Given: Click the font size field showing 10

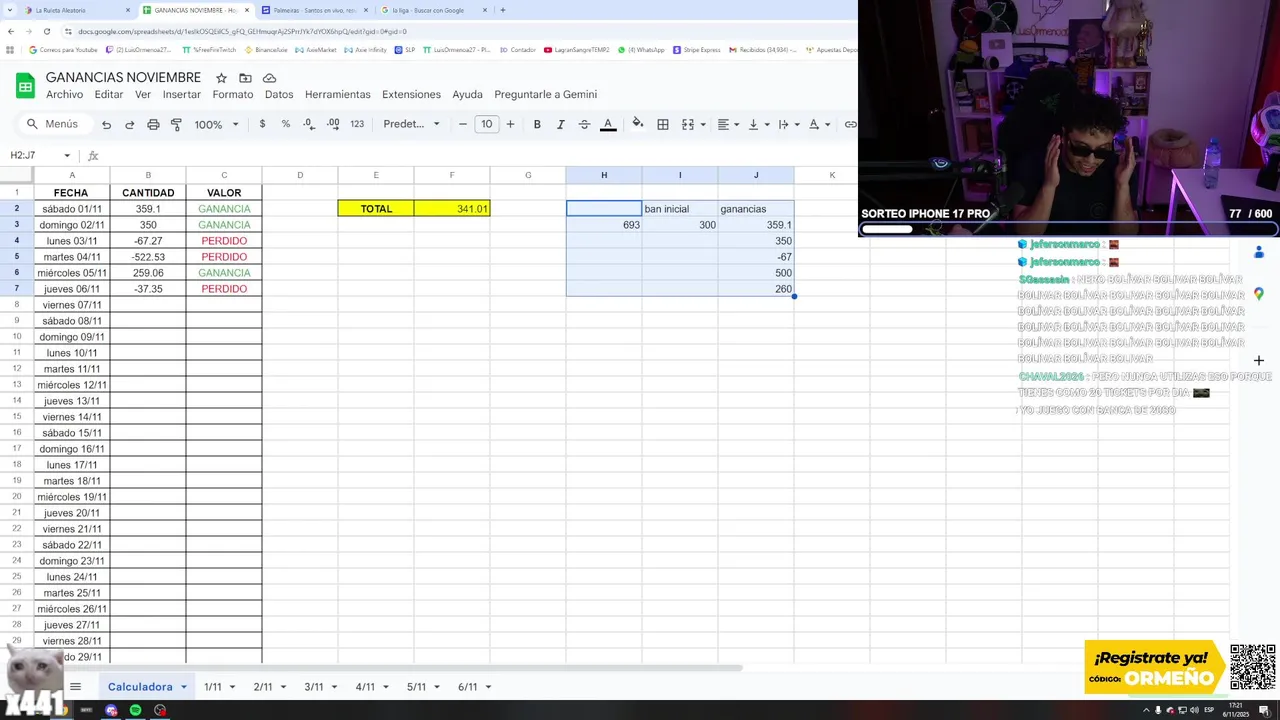Looking at the screenshot, I should coord(486,124).
